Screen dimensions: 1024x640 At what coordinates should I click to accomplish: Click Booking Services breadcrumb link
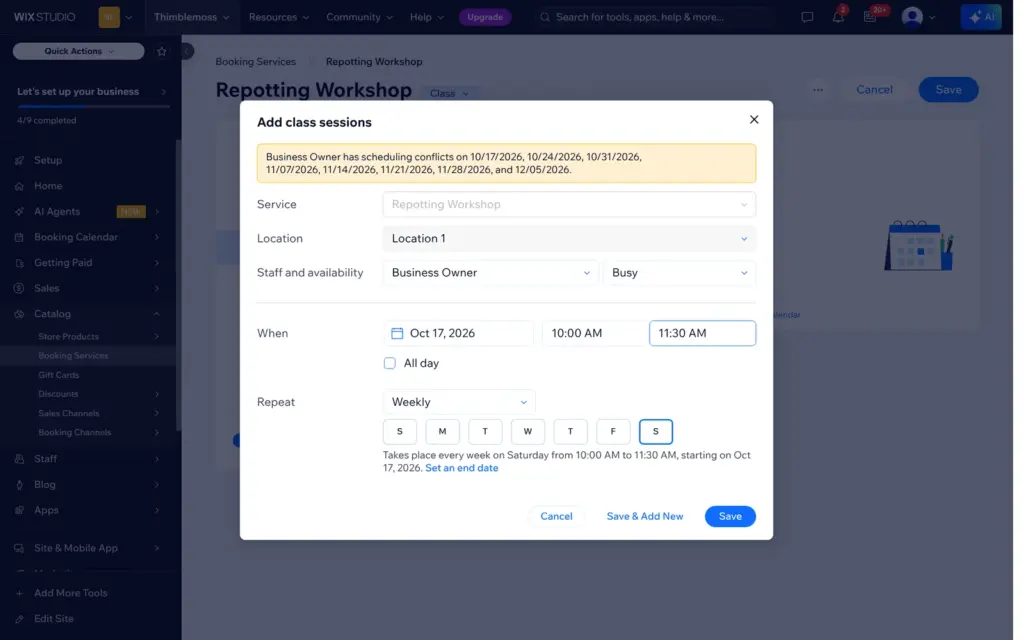click(x=255, y=61)
